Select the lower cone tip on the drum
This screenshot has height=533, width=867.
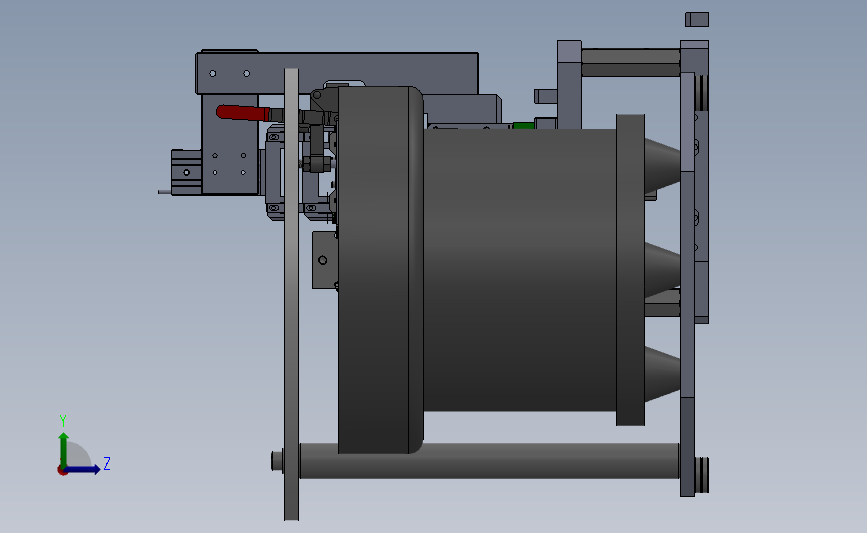tap(662, 374)
